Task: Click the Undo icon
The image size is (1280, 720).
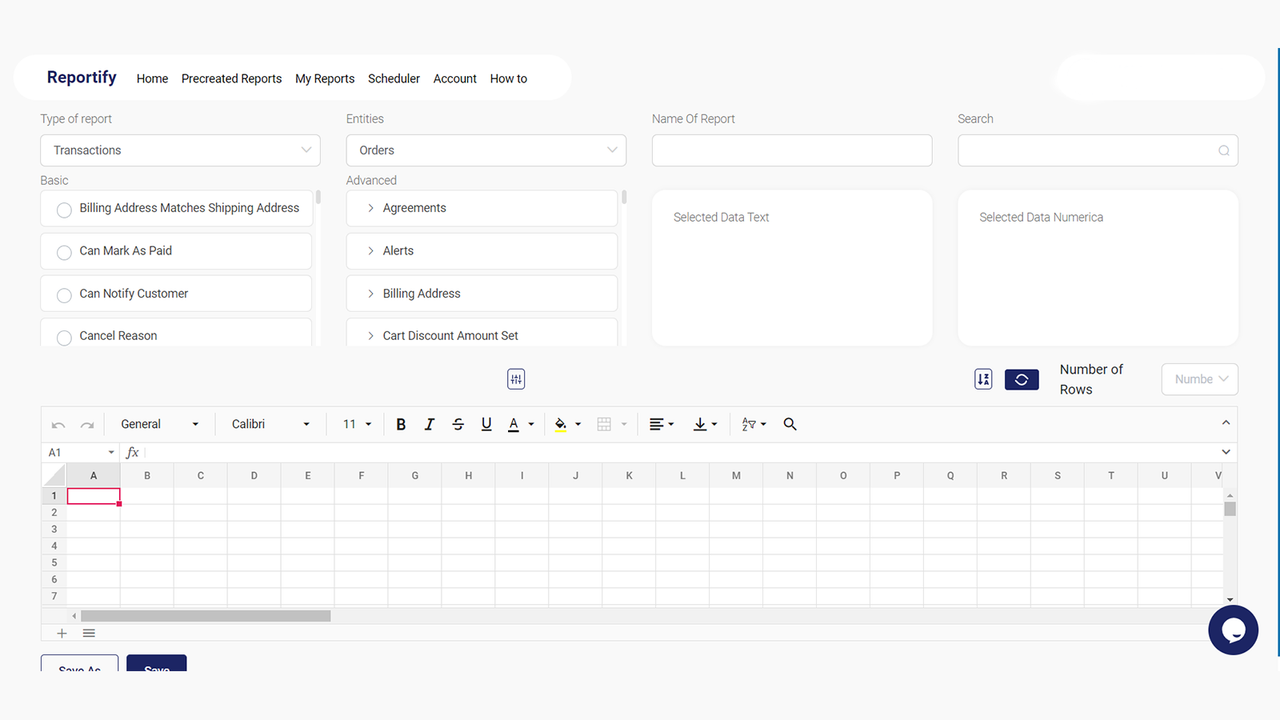Action: coord(57,423)
